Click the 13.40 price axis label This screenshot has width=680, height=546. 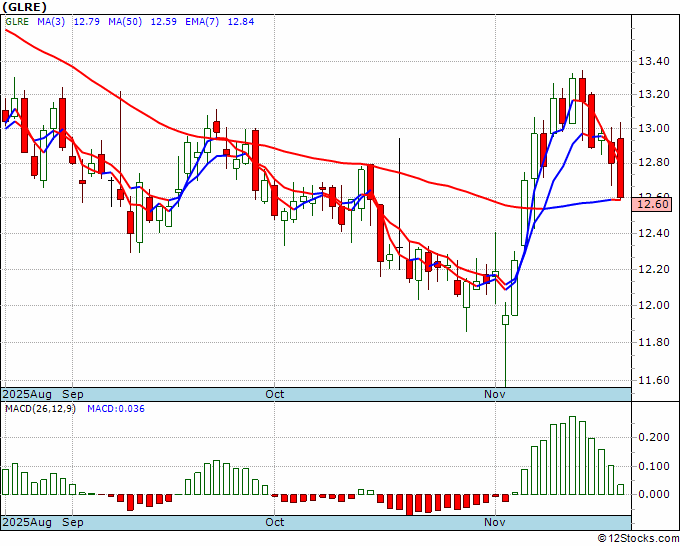click(654, 61)
